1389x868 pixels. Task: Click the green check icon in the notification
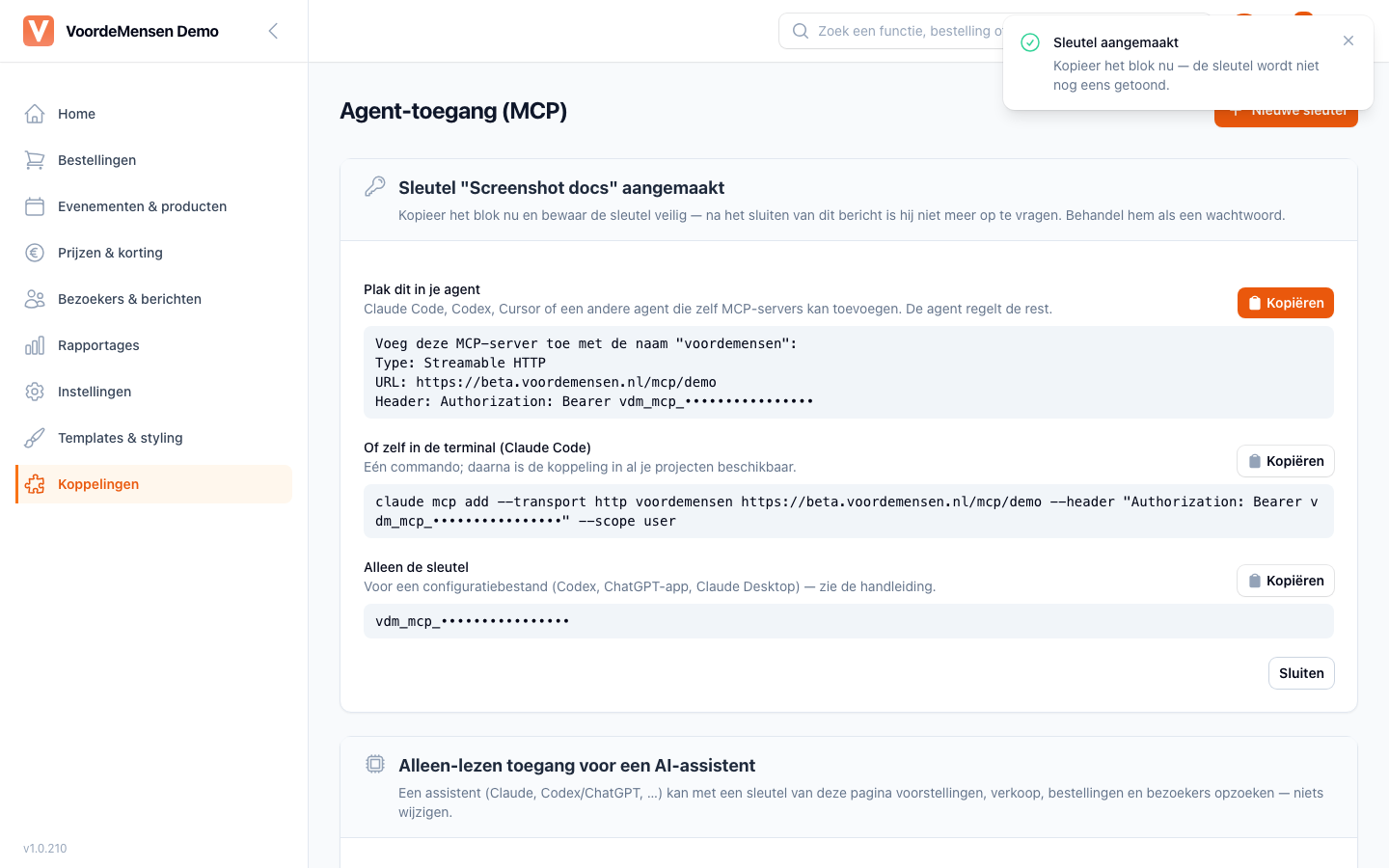coord(1030,42)
